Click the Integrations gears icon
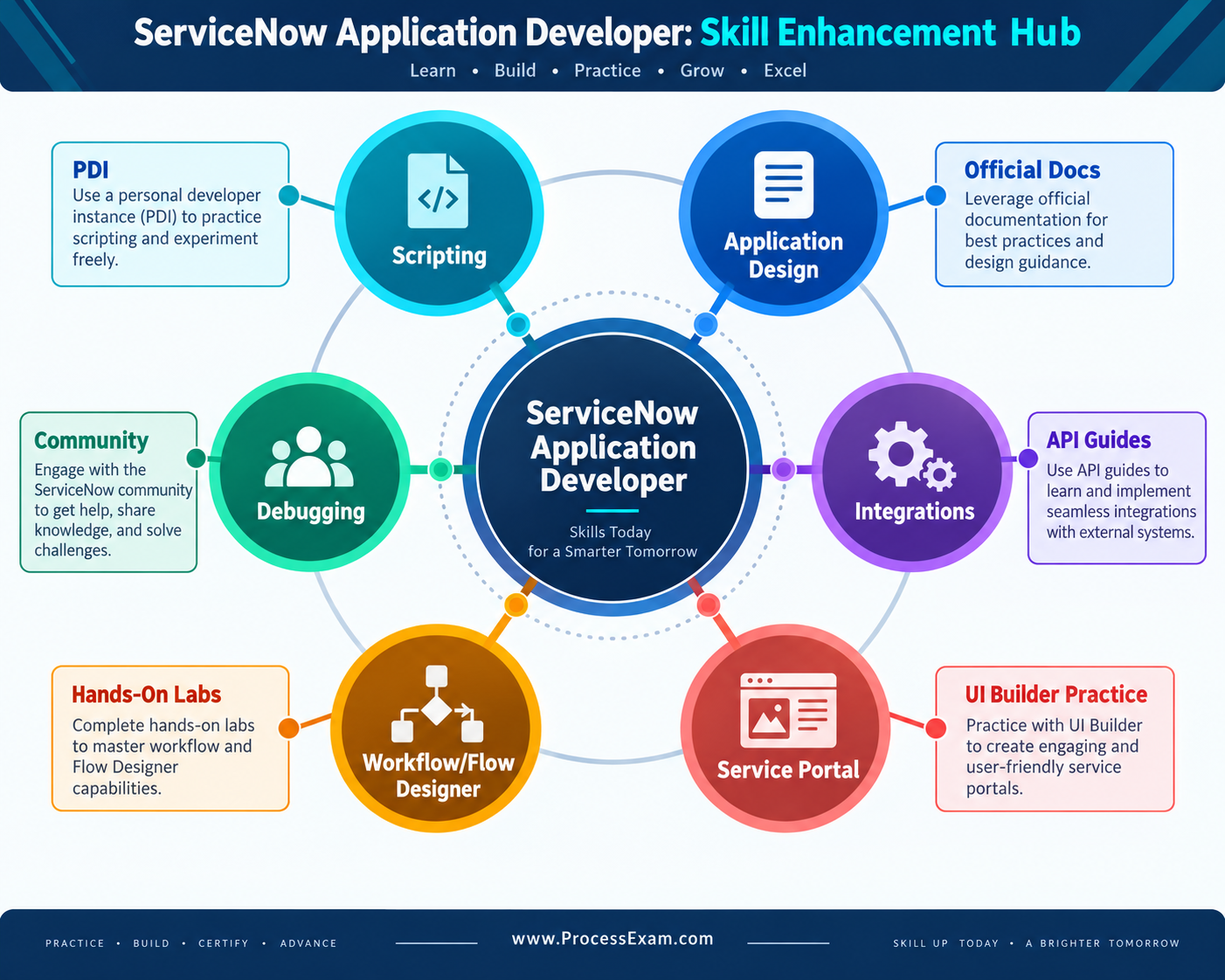Screen dimensions: 1225x980 911,456
